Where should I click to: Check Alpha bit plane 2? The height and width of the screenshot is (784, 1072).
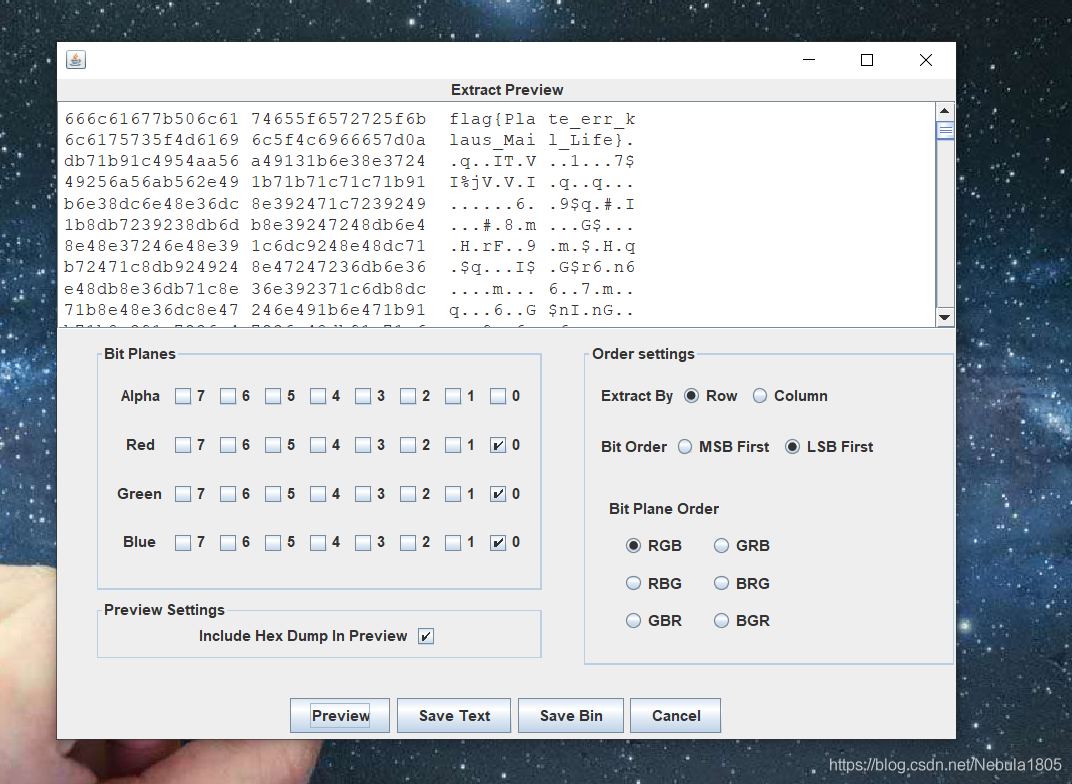[x=408, y=396]
